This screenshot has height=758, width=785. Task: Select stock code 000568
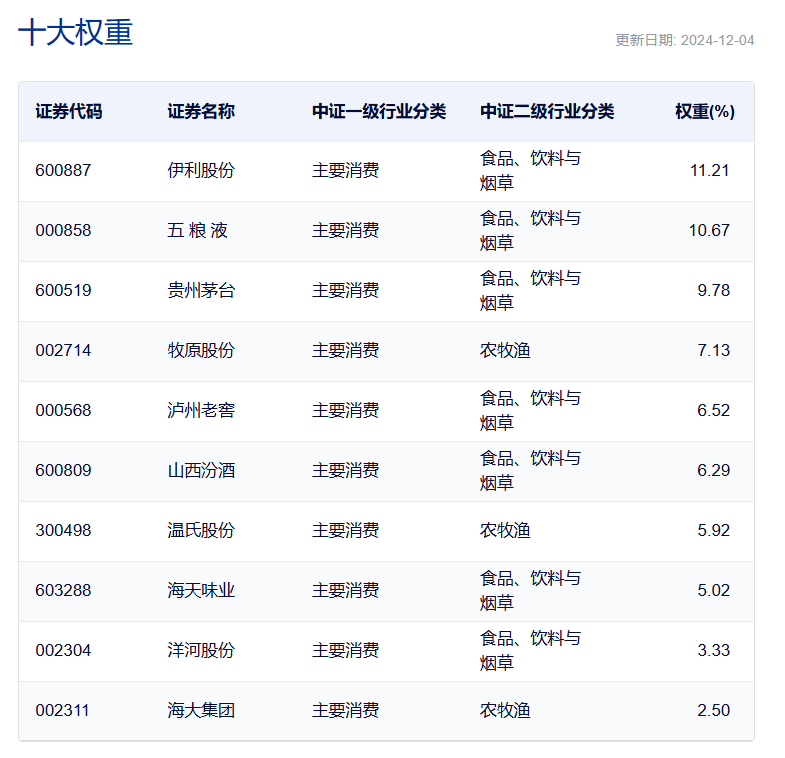[63, 411]
